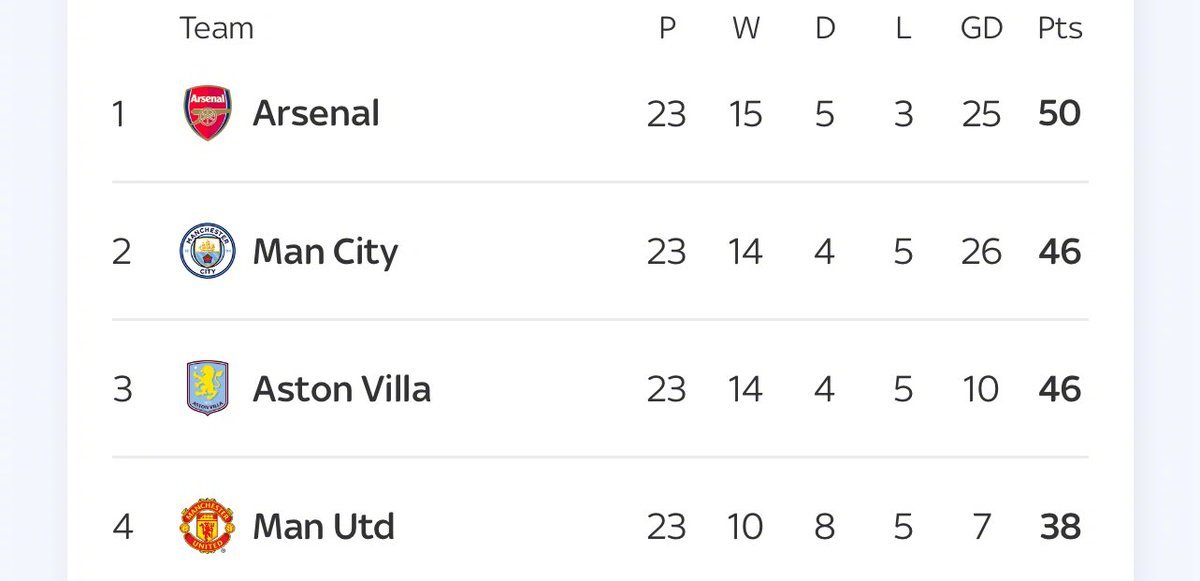Click the Aston Villa club crest
The image size is (1200, 581).
click(x=207, y=388)
